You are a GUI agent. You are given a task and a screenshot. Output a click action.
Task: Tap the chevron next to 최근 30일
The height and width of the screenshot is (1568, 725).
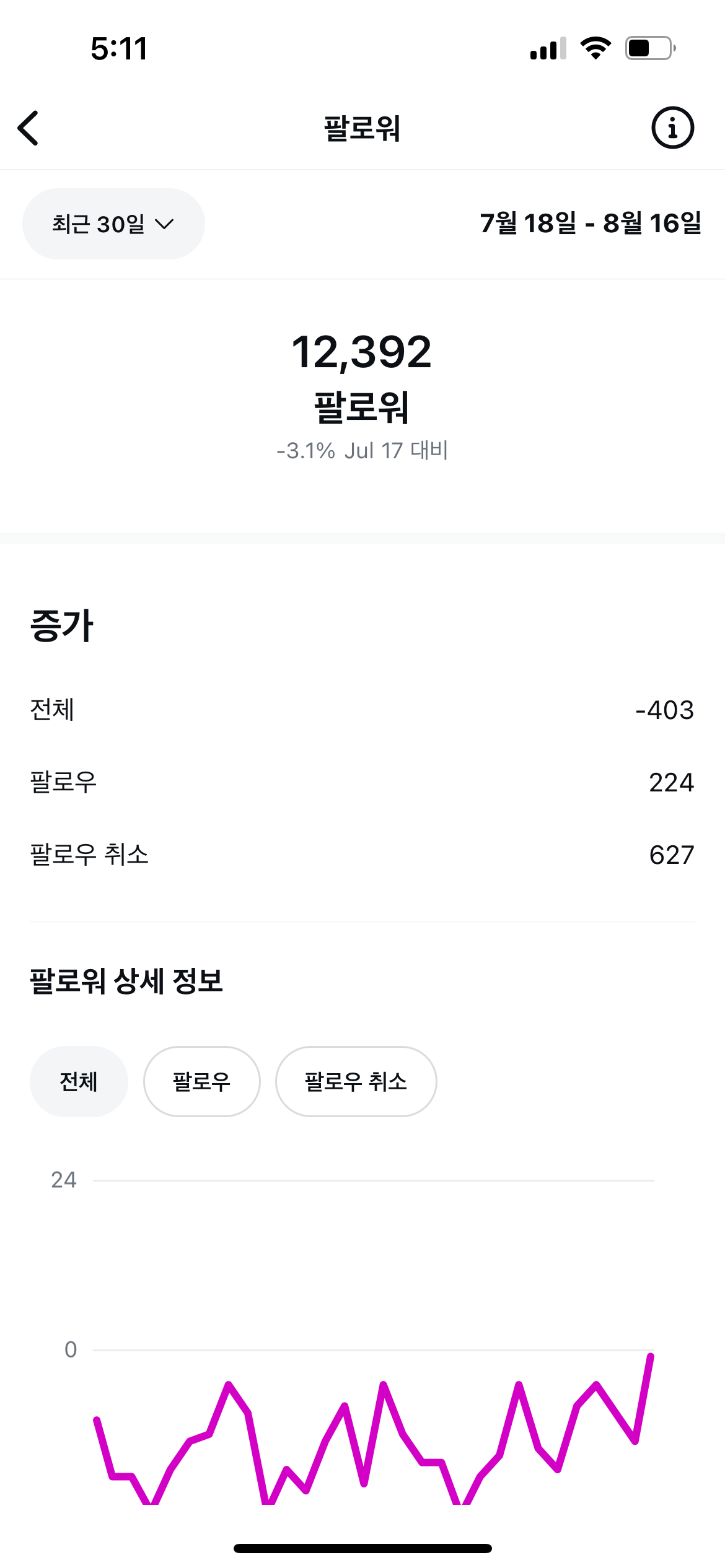point(164,224)
